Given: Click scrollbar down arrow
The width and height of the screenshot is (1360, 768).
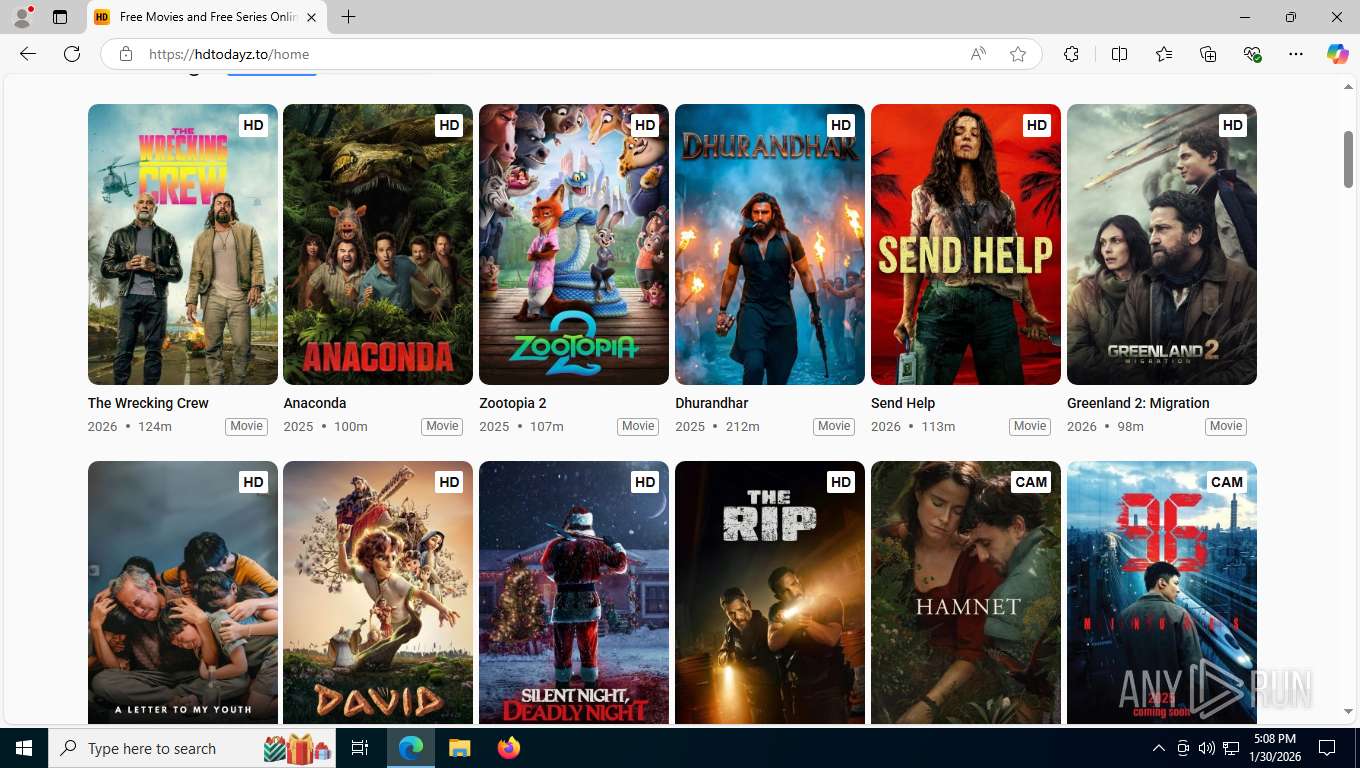Looking at the screenshot, I should click(x=1348, y=712).
